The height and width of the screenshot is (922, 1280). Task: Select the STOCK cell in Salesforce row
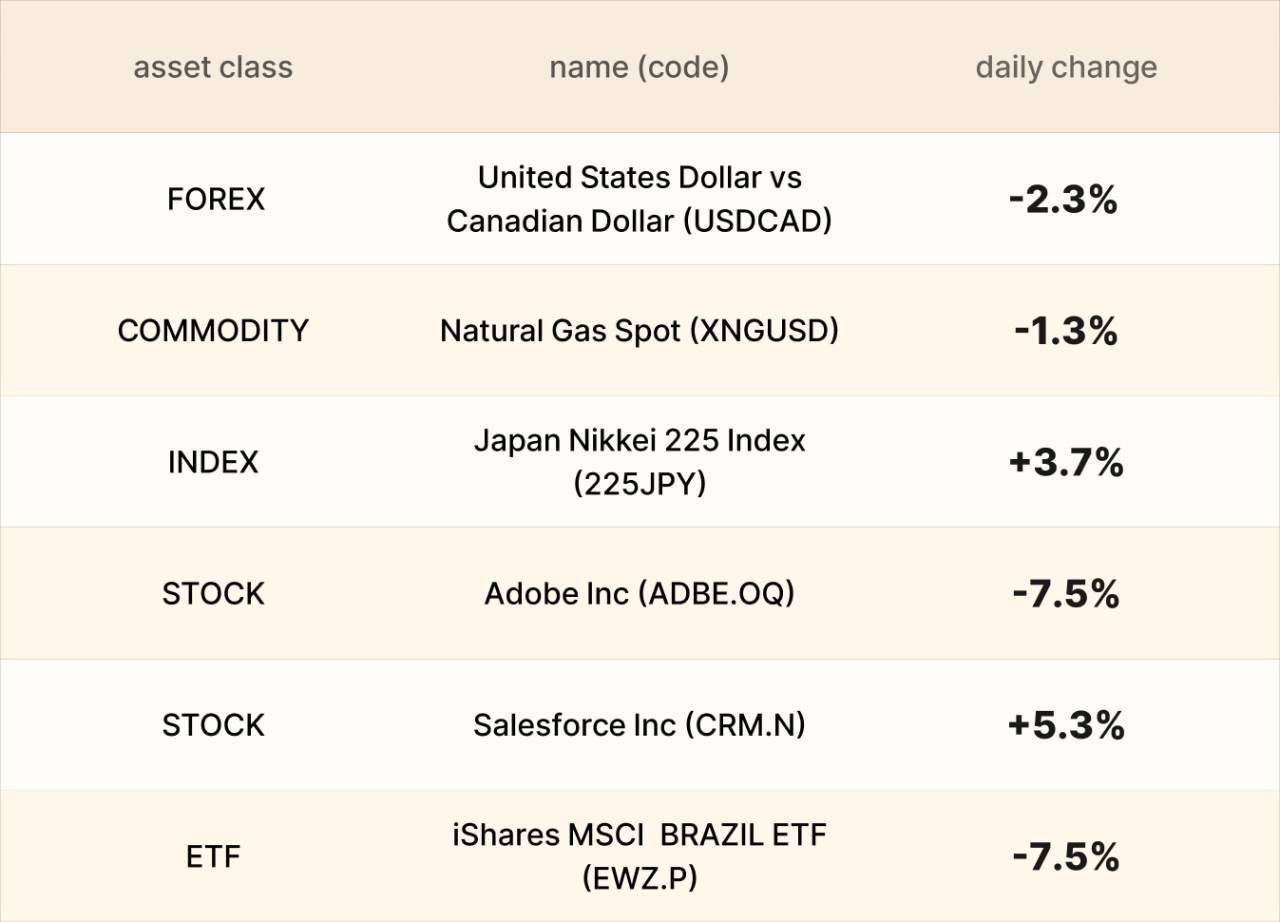[213, 725]
